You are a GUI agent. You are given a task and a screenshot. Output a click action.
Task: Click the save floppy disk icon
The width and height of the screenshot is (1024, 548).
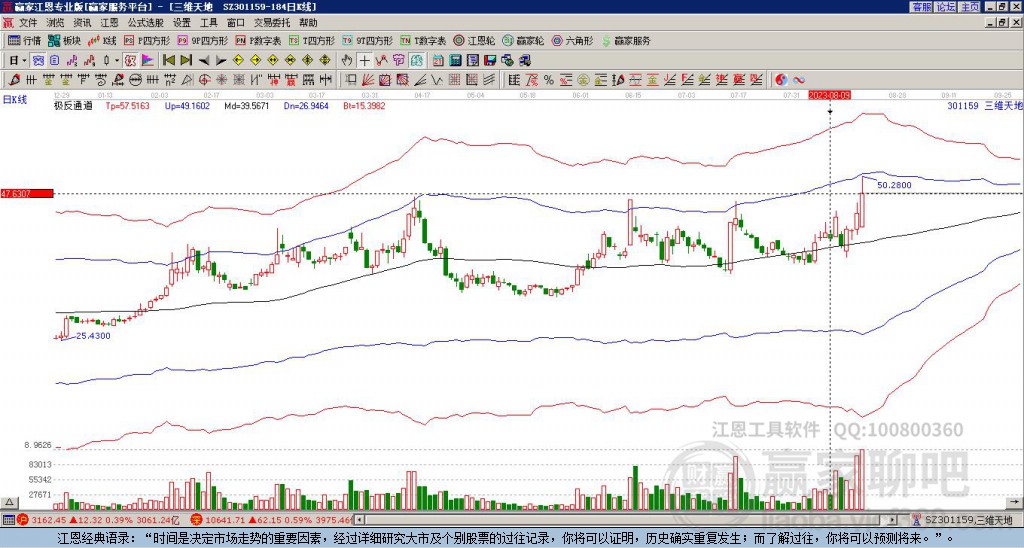[490, 60]
